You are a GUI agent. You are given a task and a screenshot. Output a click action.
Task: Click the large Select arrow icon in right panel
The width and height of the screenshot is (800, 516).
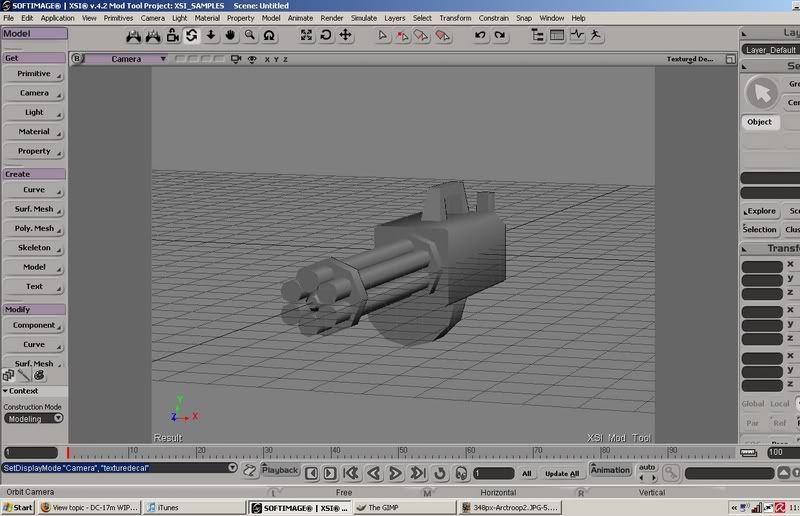coord(762,93)
